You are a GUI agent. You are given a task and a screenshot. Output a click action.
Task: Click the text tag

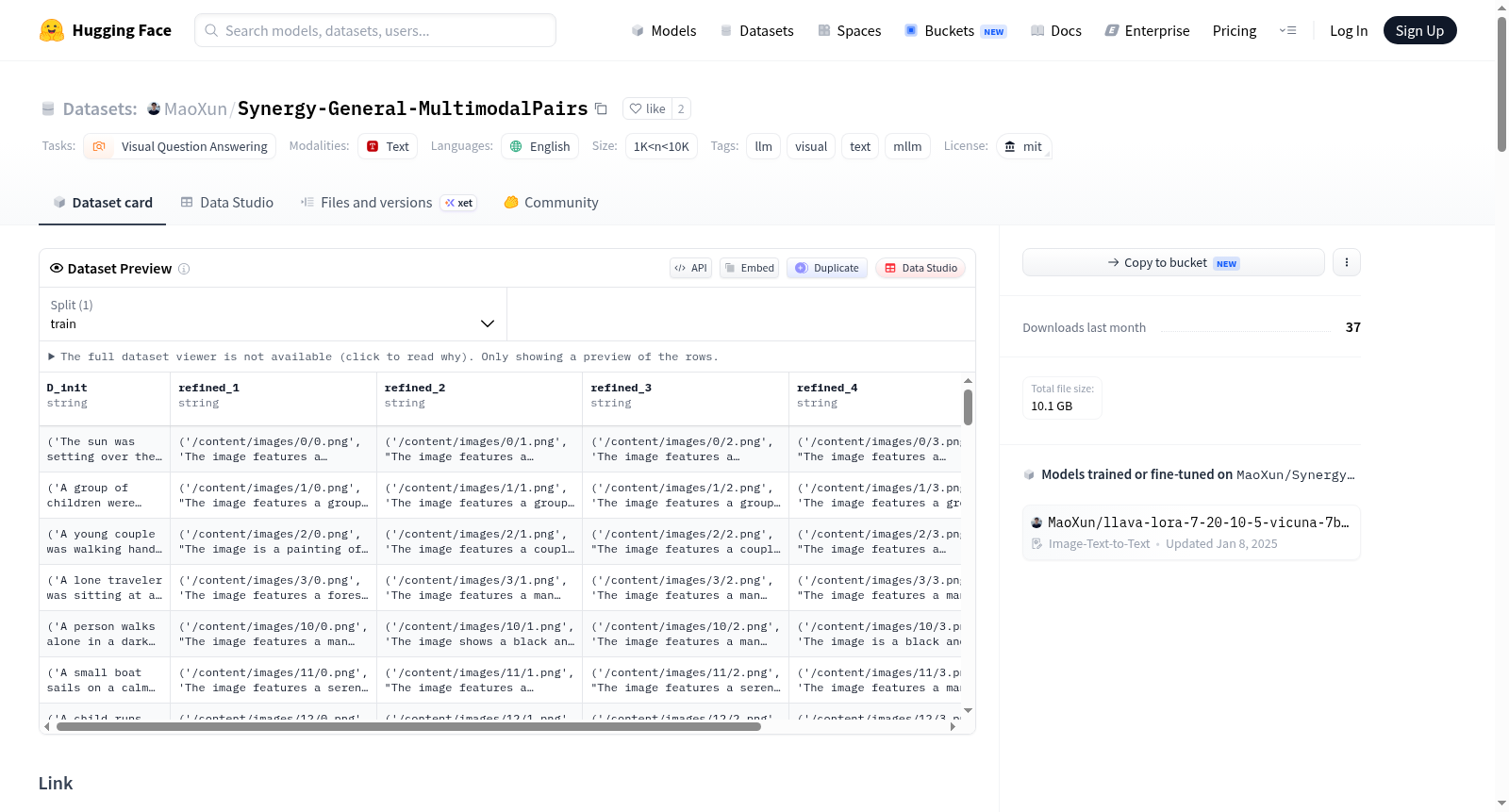(860, 146)
